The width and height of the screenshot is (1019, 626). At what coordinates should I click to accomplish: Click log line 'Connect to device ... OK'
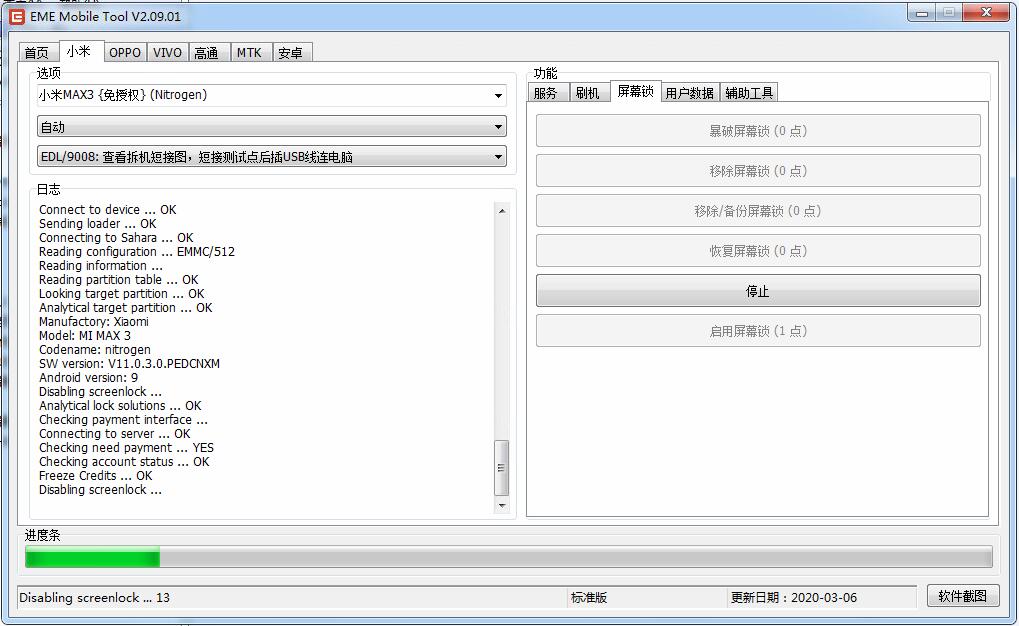(x=107, y=209)
